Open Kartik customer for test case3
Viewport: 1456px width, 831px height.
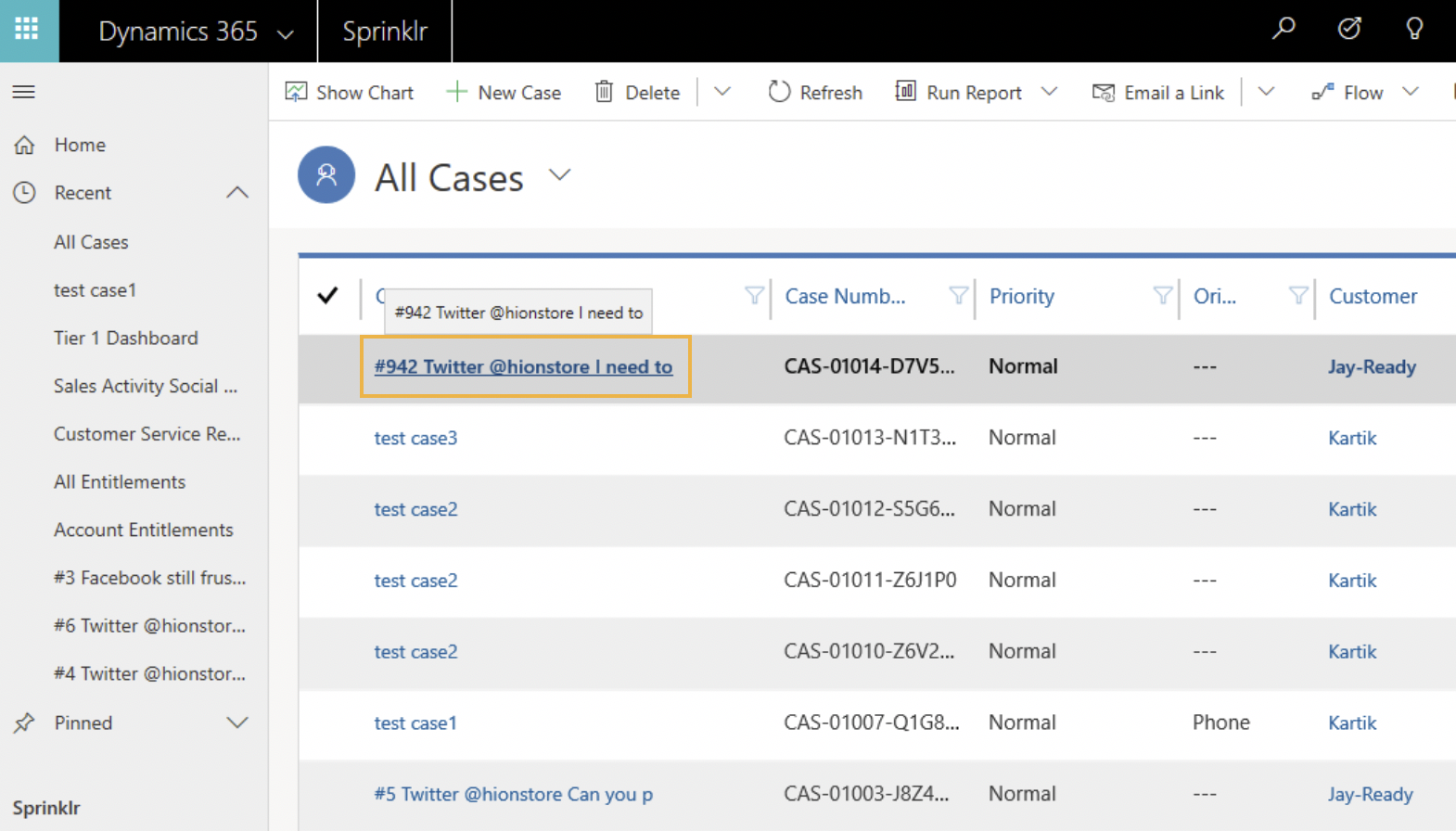[1352, 438]
